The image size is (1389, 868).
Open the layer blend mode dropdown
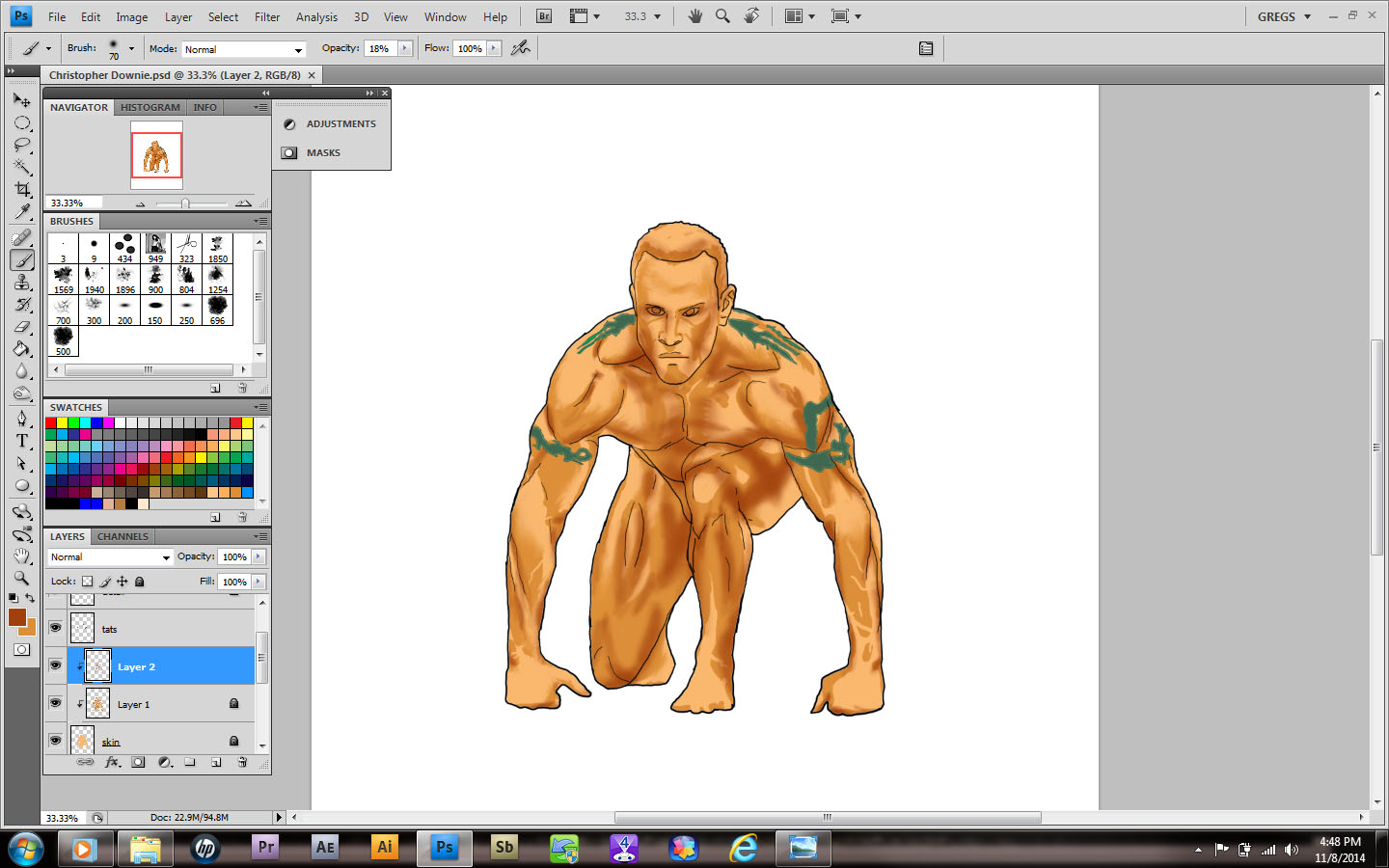pos(110,557)
